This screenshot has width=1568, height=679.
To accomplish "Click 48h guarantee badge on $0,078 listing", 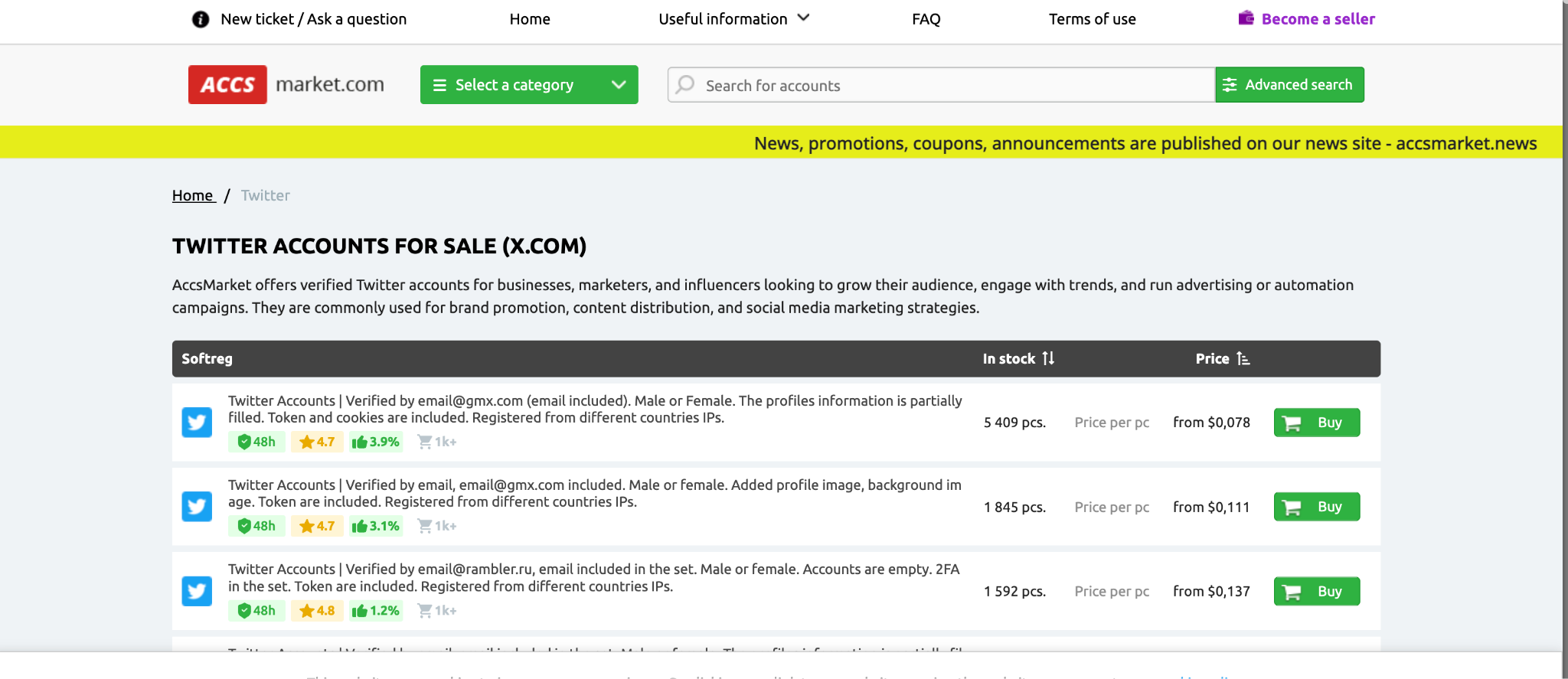I will point(256,442).
